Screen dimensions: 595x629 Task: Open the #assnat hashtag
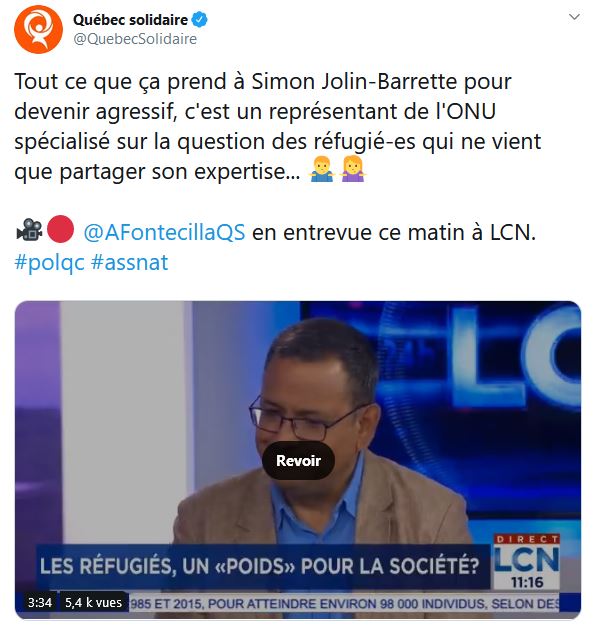click(x=130, y=263)
